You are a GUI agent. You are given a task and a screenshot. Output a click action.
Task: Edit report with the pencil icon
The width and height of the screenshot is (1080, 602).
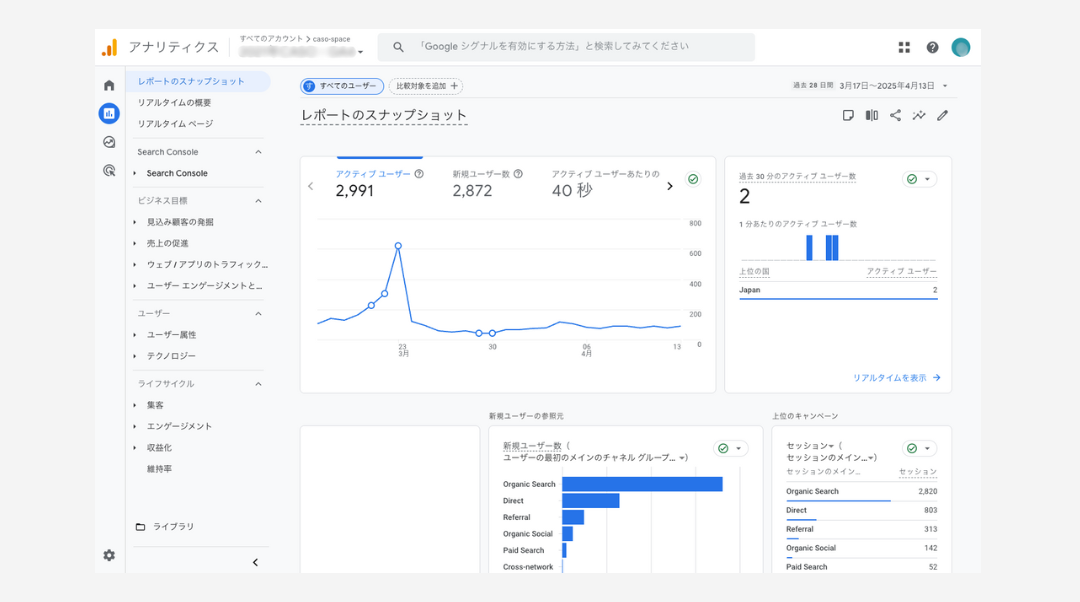pyautogui.click(x=942, y=115)
